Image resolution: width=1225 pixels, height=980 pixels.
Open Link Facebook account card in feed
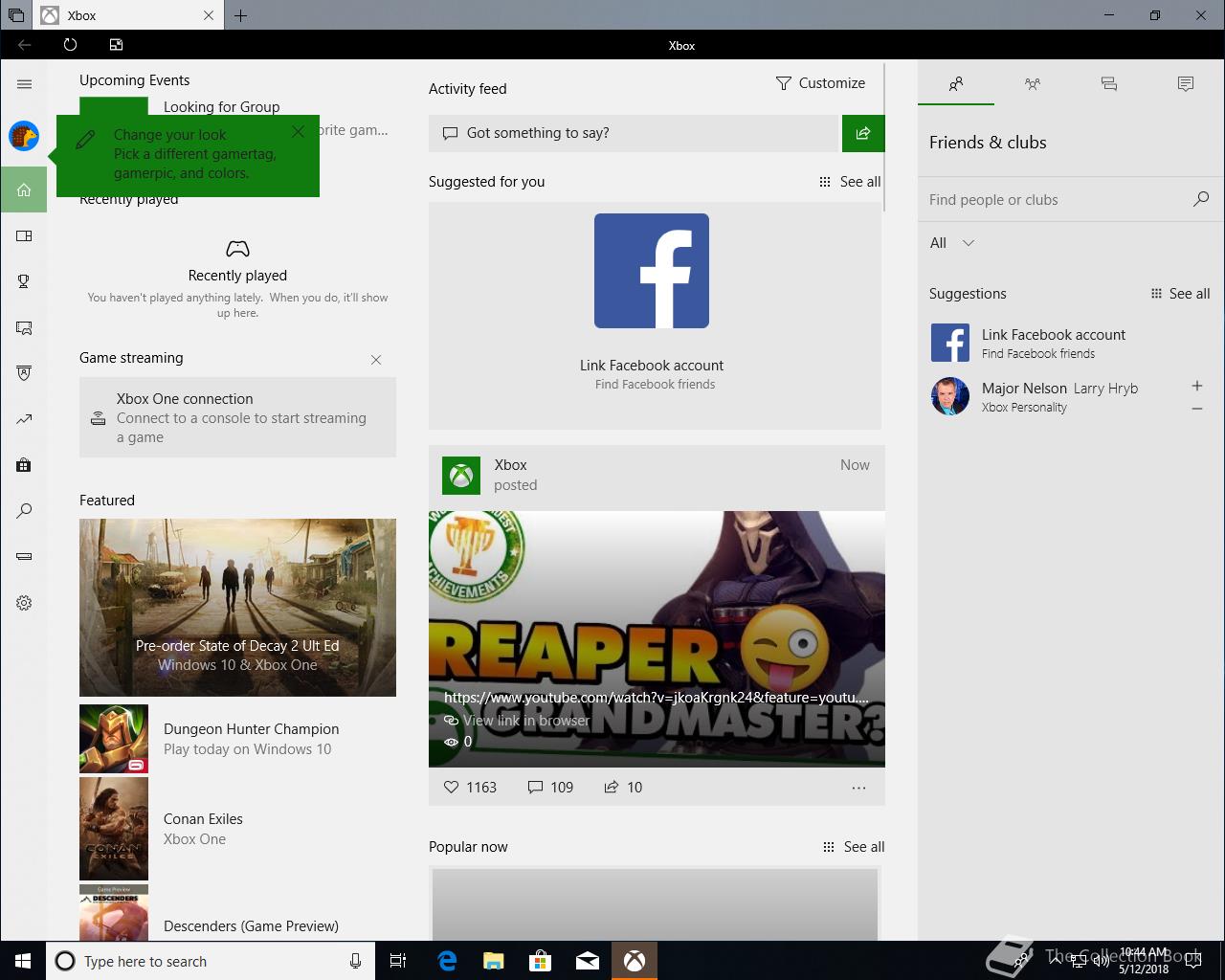[x=655, y=316]
